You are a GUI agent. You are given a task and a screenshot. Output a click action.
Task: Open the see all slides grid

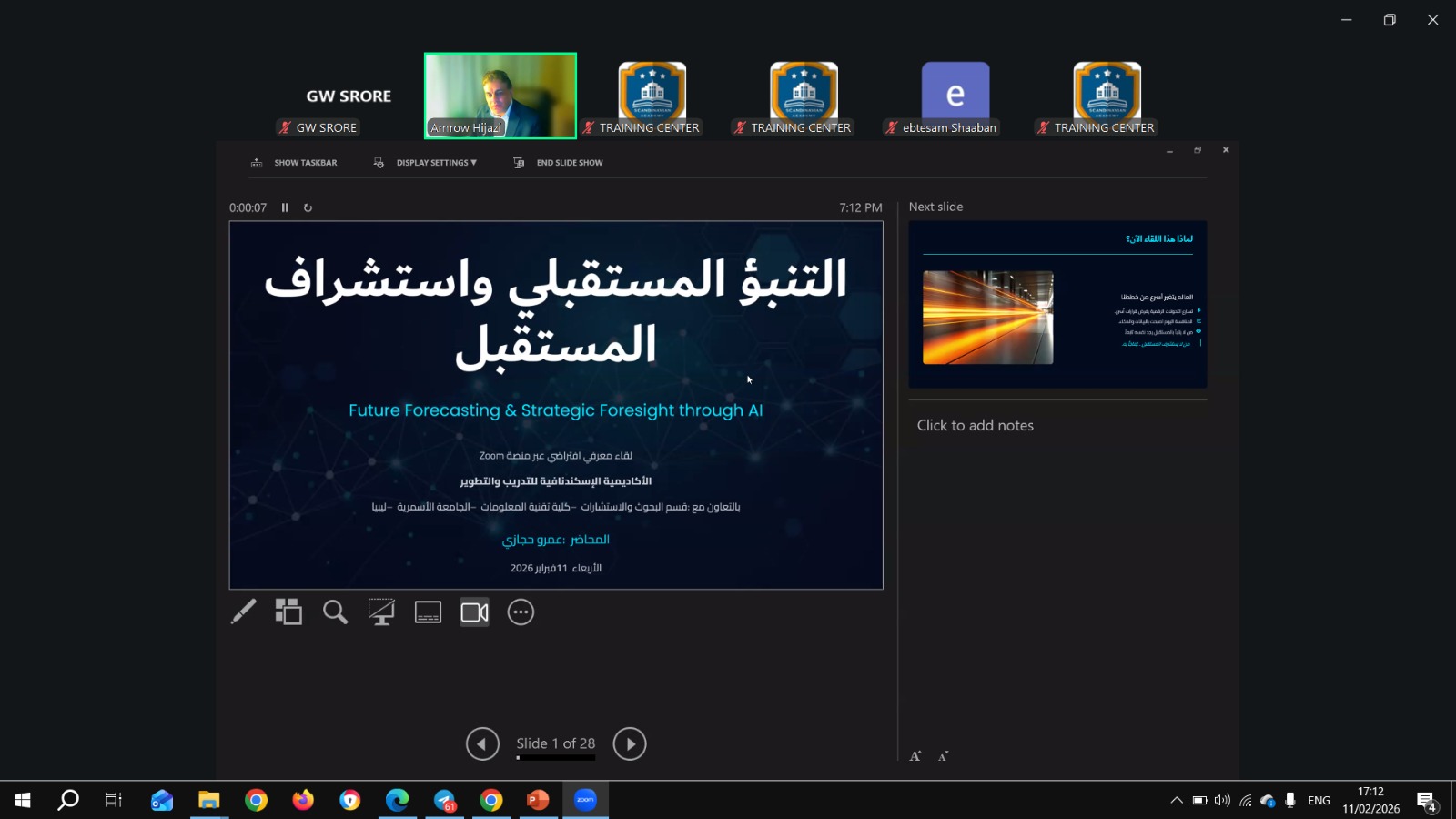288,612
